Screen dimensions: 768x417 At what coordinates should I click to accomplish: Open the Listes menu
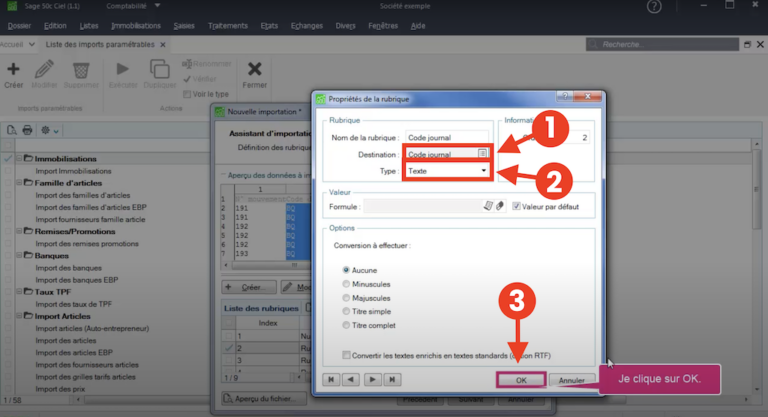tap(89, 26)
